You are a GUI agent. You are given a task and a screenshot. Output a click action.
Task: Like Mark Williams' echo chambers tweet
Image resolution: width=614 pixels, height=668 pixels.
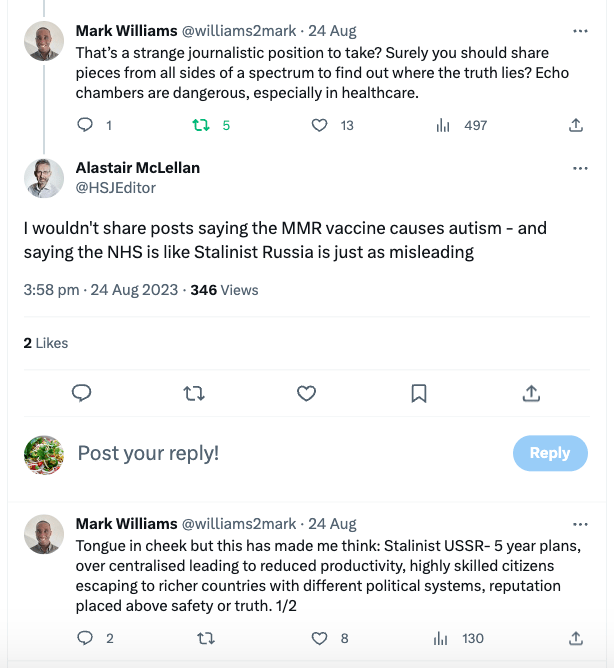coord(320,125)
